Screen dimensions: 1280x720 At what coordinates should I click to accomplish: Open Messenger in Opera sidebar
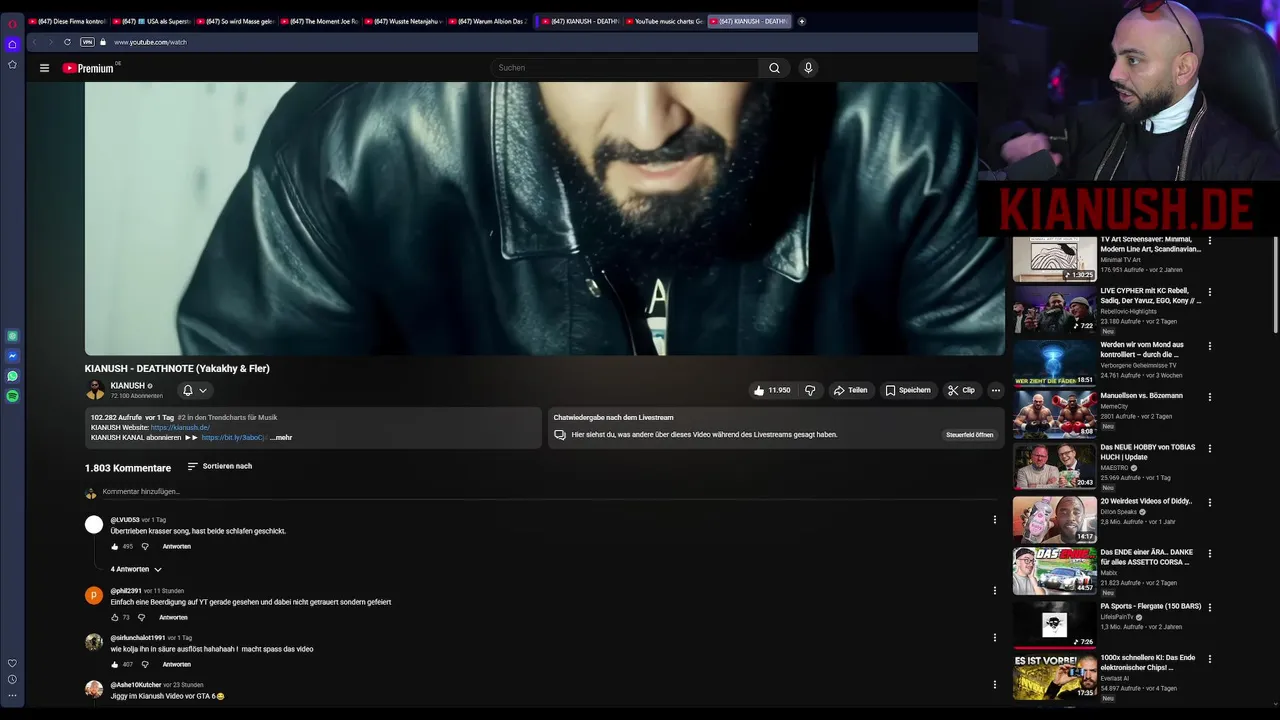(x=12, y=356)
